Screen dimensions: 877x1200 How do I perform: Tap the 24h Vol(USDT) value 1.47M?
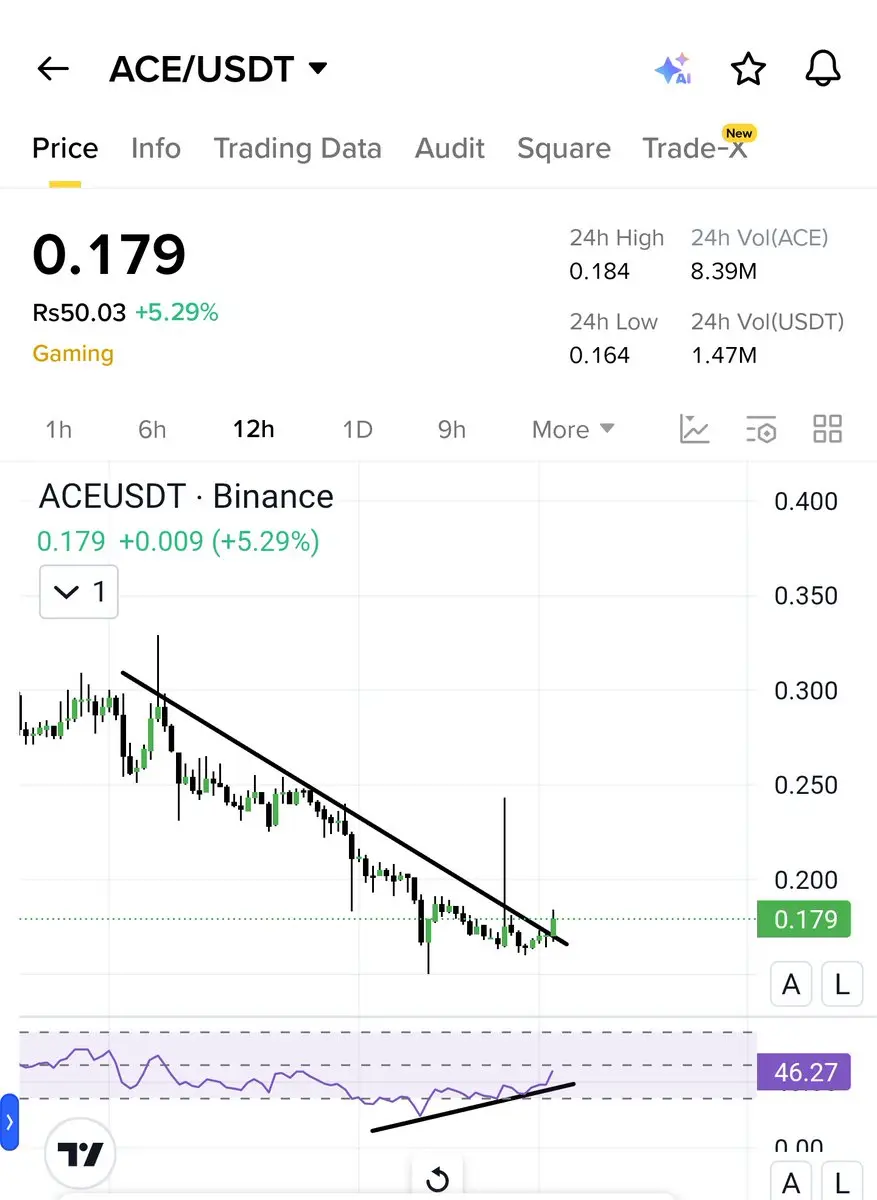pyautogui.click(x=723, y=355)
